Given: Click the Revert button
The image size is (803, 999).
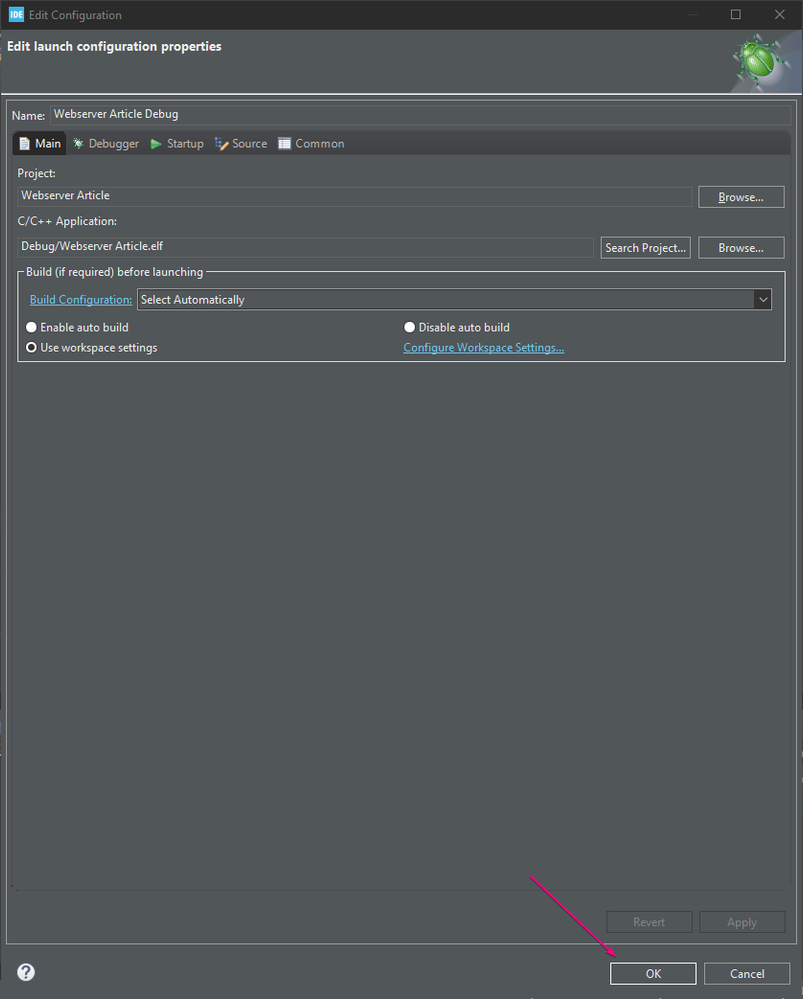Looking at the screenshot, I should click(x=649, y=922).
